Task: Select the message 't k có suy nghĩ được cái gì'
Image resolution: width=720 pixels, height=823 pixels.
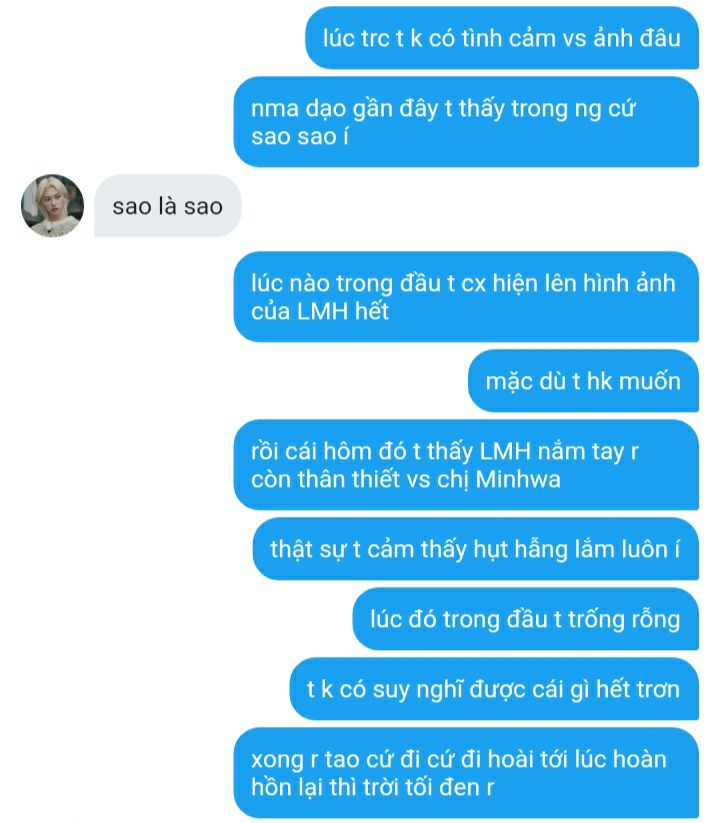Action: [x=494, y=689]
